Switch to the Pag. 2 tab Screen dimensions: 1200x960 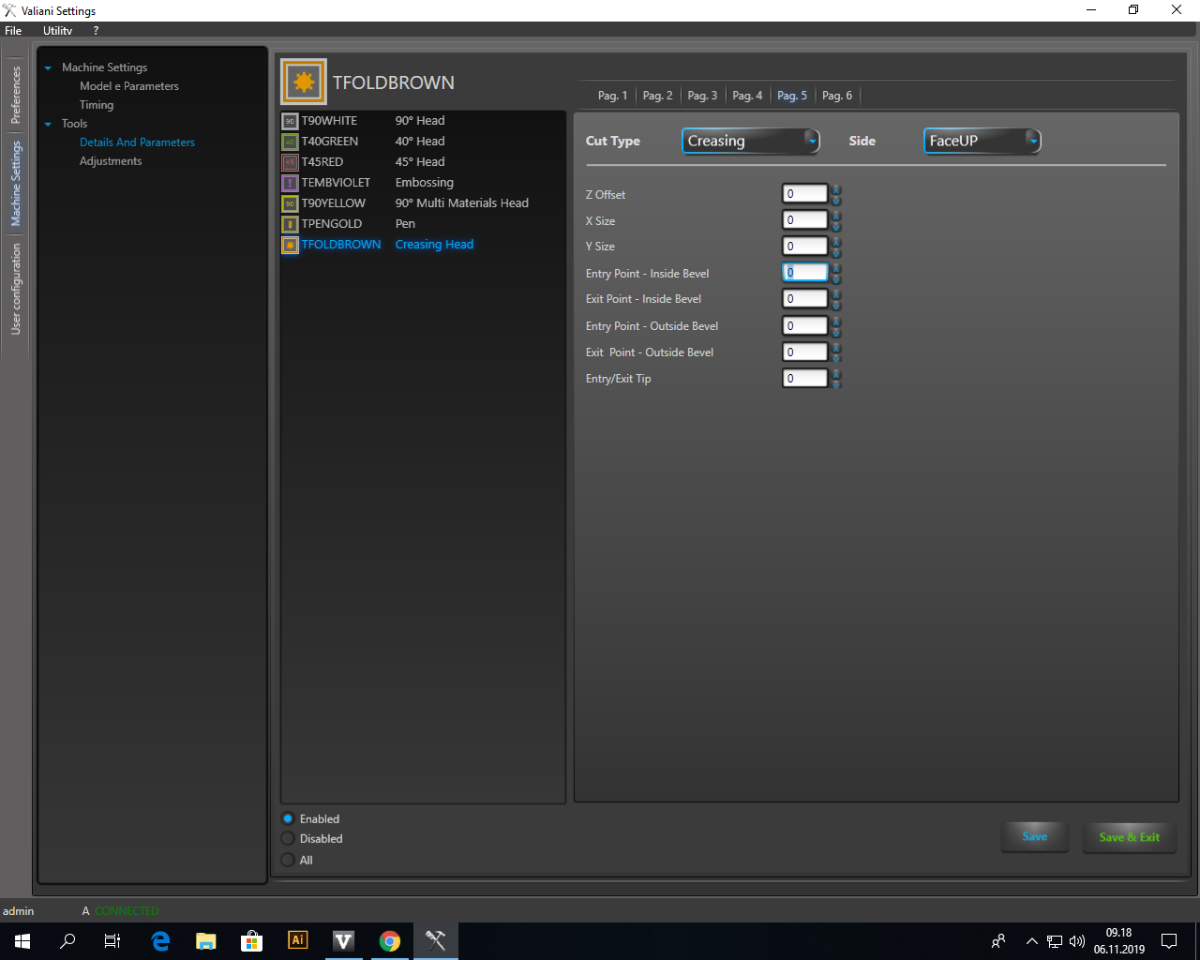pos(658,96)
